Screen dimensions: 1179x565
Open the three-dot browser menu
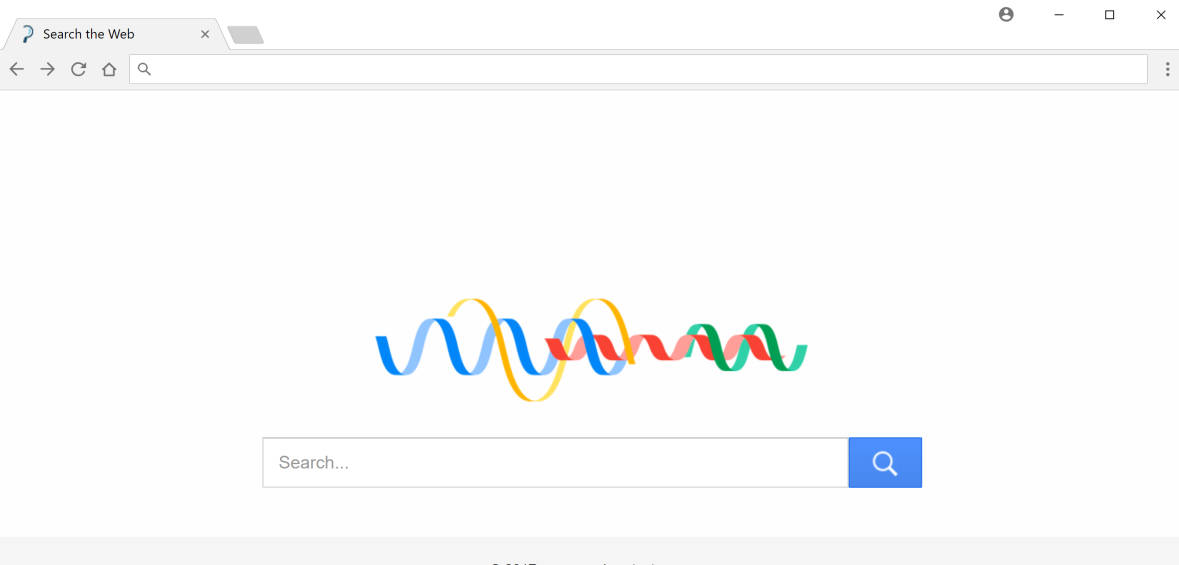point(1167,69)
